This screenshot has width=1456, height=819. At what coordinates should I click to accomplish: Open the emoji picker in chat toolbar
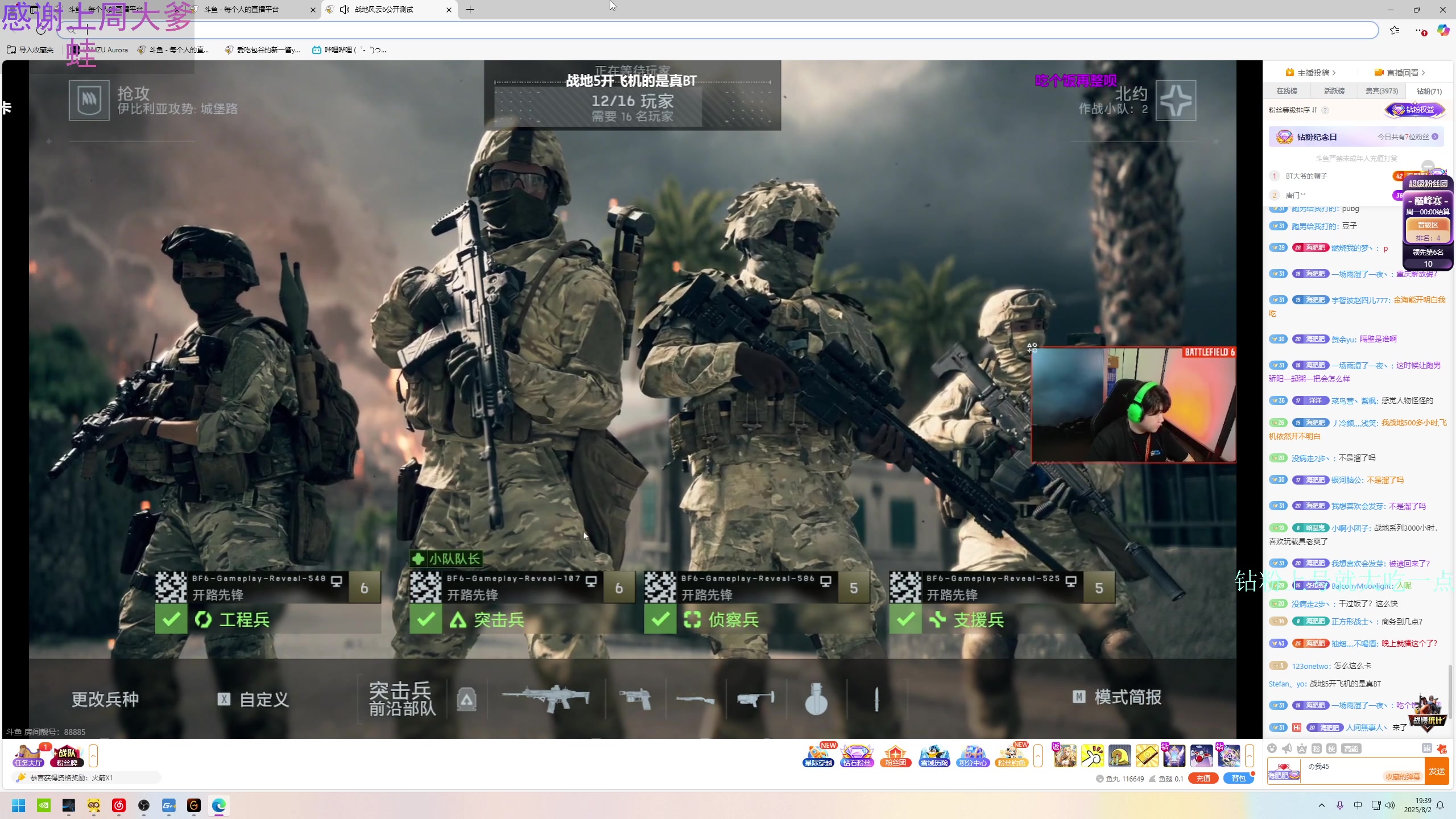coord(1272,748)
